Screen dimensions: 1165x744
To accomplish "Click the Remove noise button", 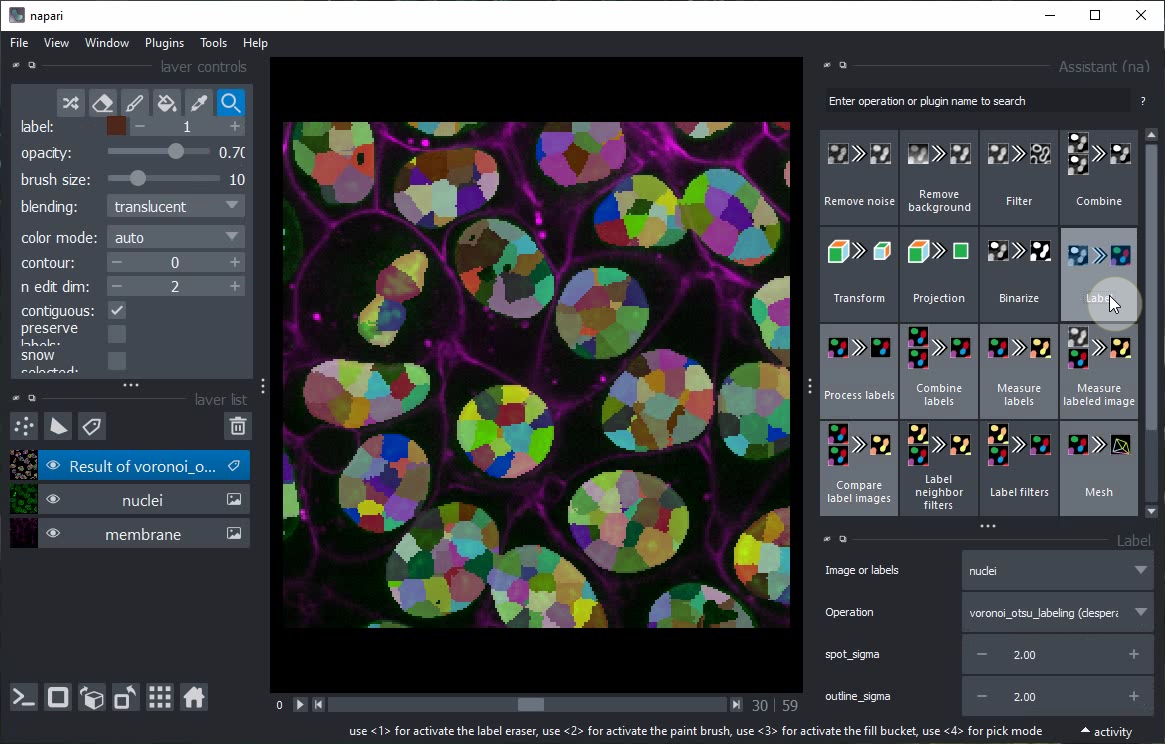I will [x=859, y=177].
